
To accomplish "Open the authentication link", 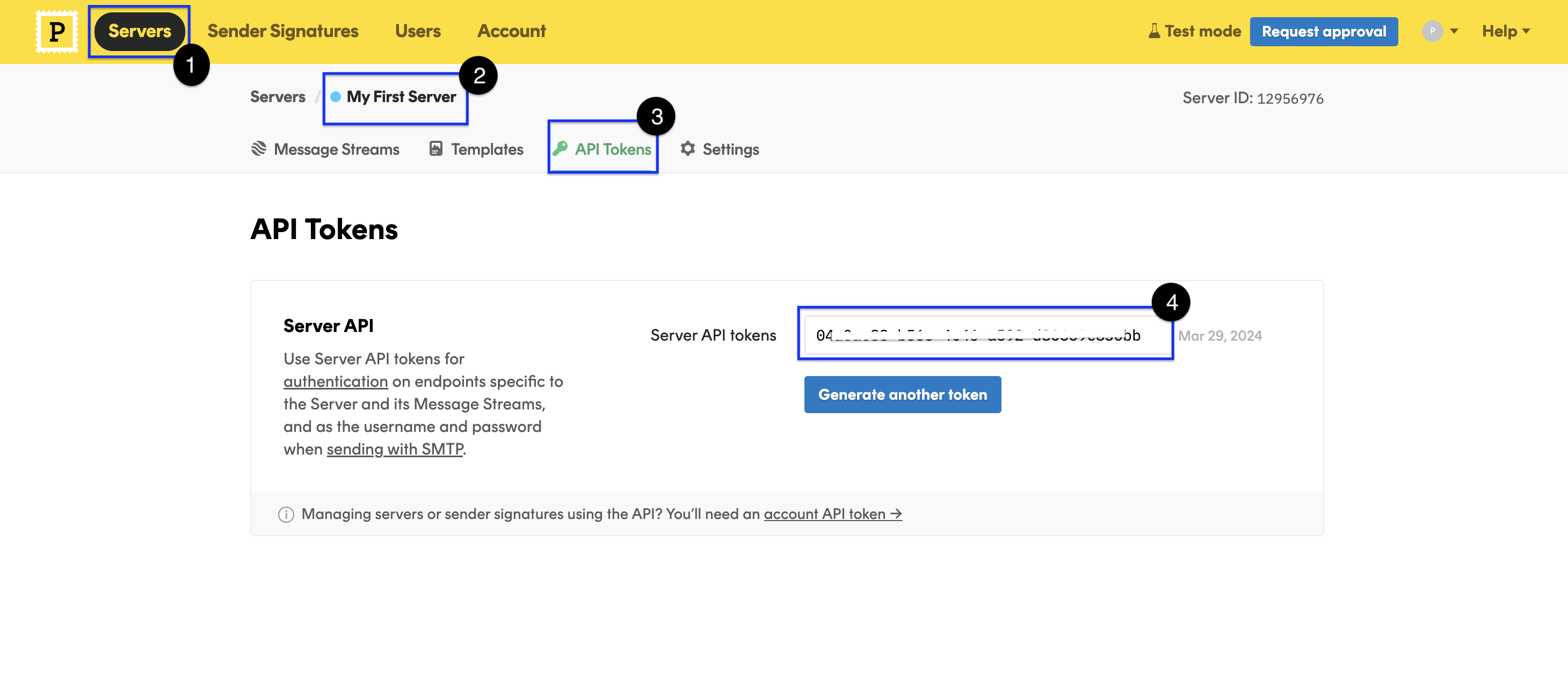I will click(336, 381).
